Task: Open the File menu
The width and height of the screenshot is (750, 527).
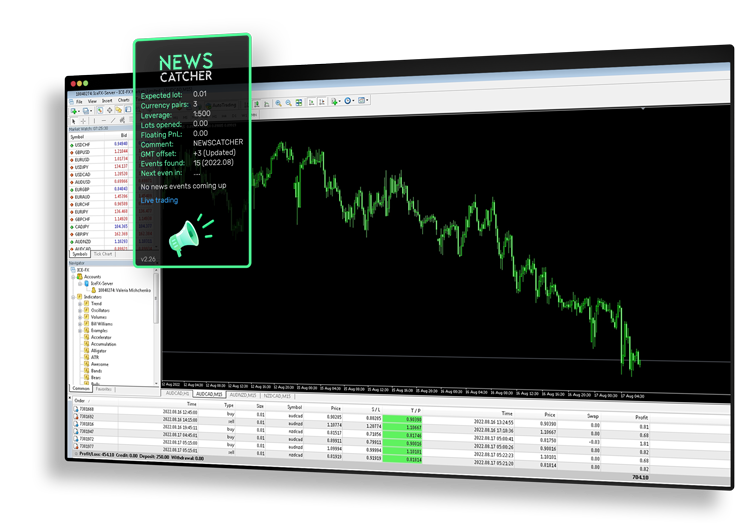Action: (79, 101)
